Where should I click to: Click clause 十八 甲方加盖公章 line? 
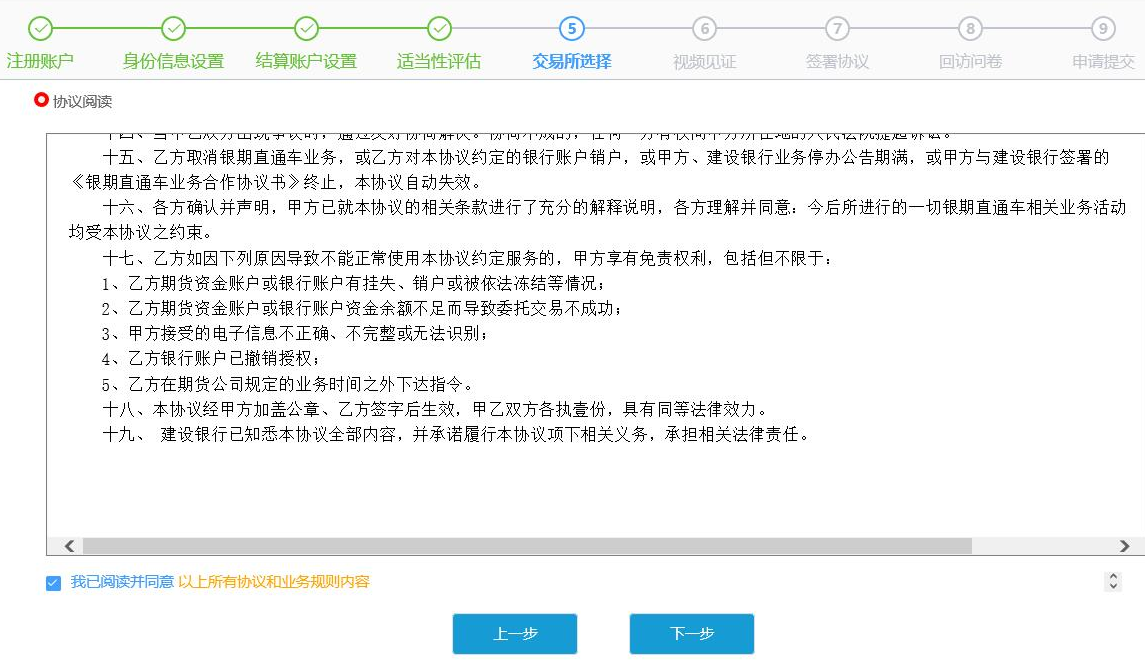(435, 409)
